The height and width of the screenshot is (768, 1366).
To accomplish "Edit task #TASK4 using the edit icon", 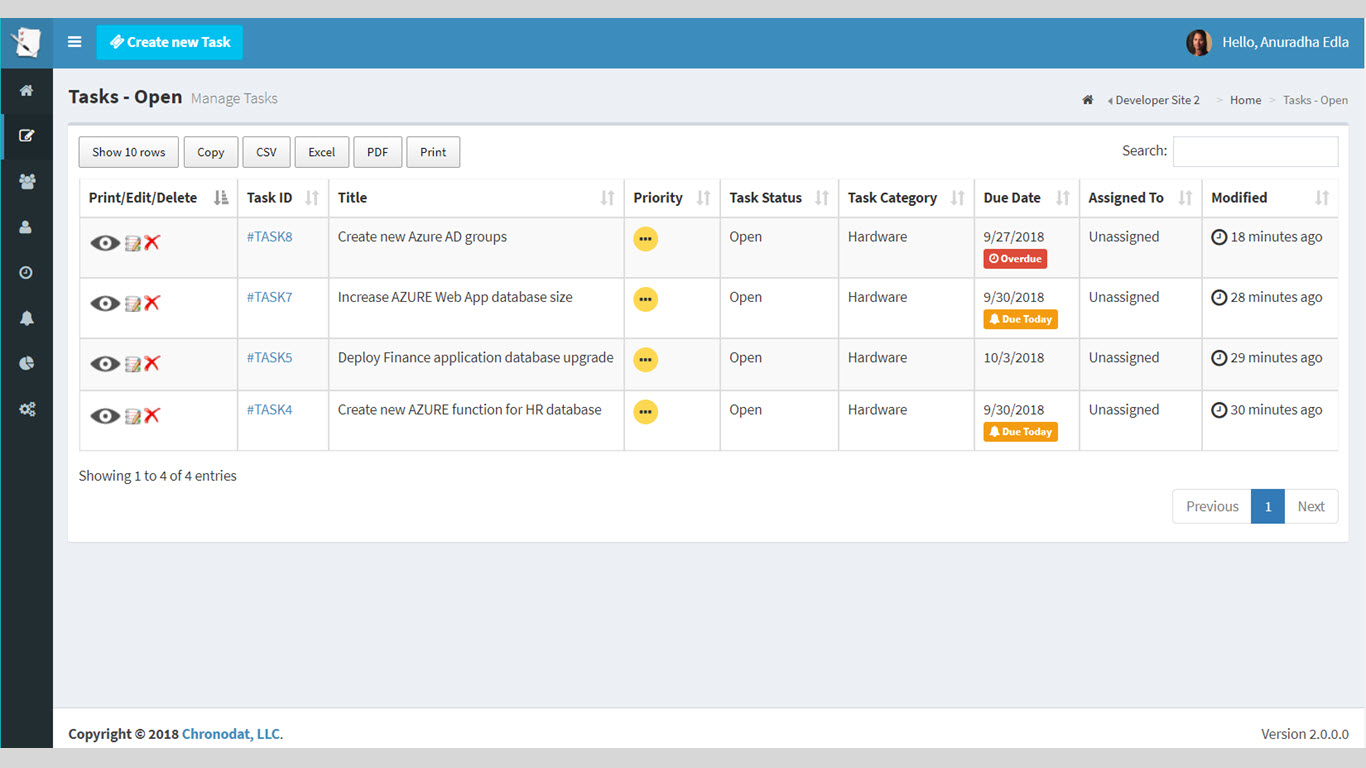I will point(133,416).
